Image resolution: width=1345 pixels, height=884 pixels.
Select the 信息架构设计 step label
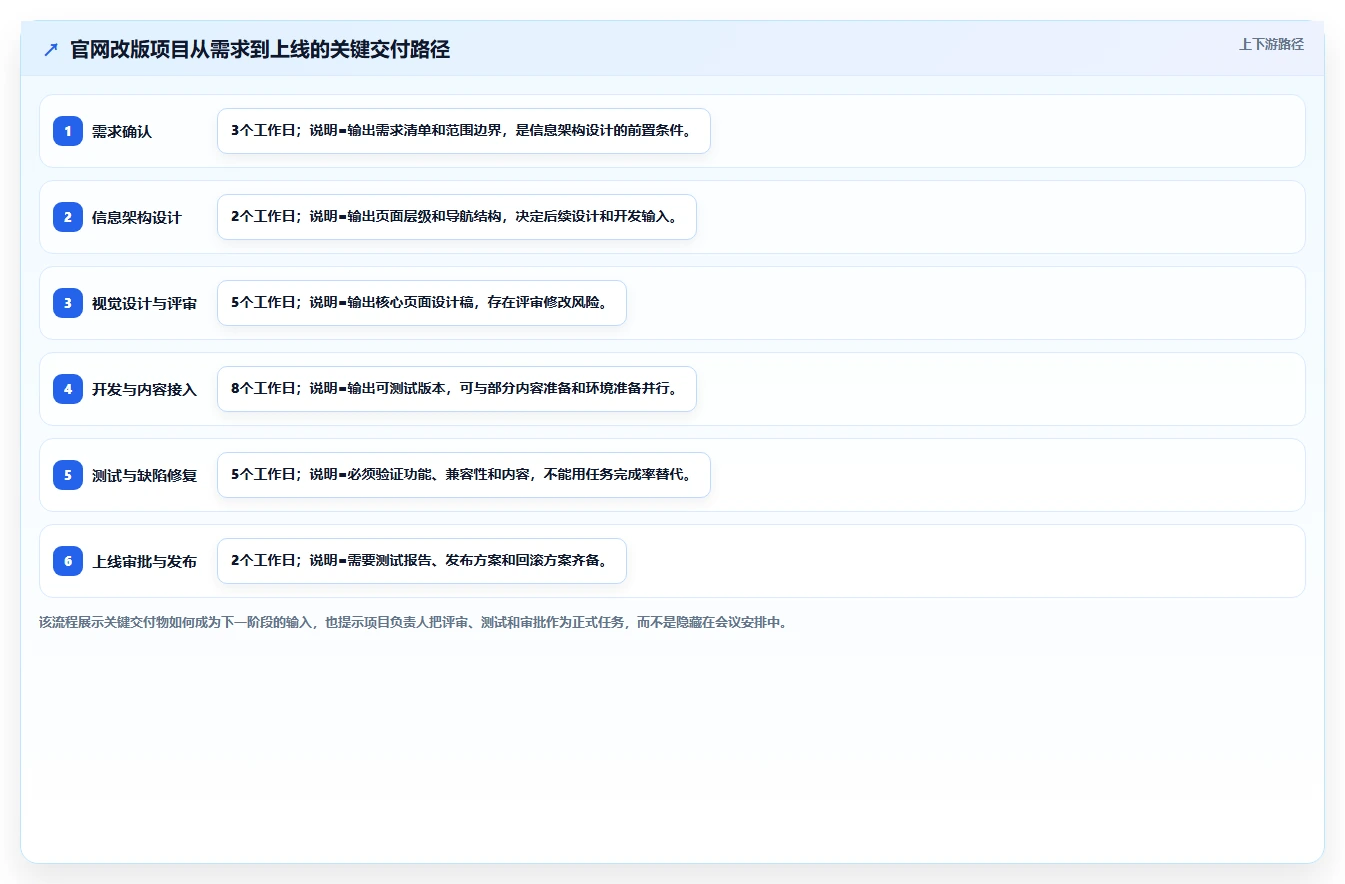[137, 217]
